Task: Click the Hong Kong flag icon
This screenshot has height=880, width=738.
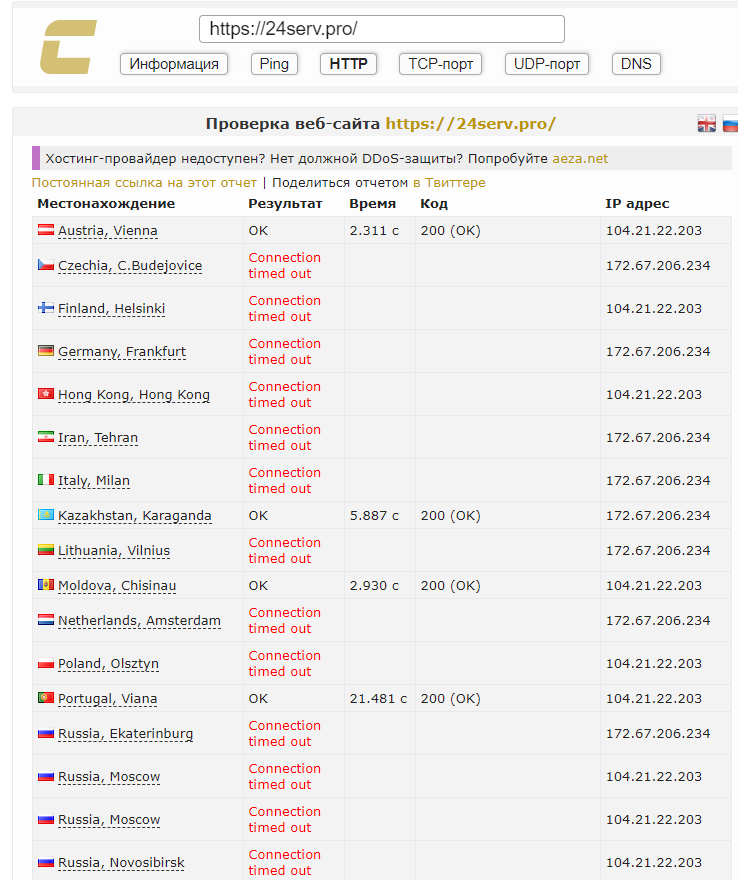Action: (45, 394)
